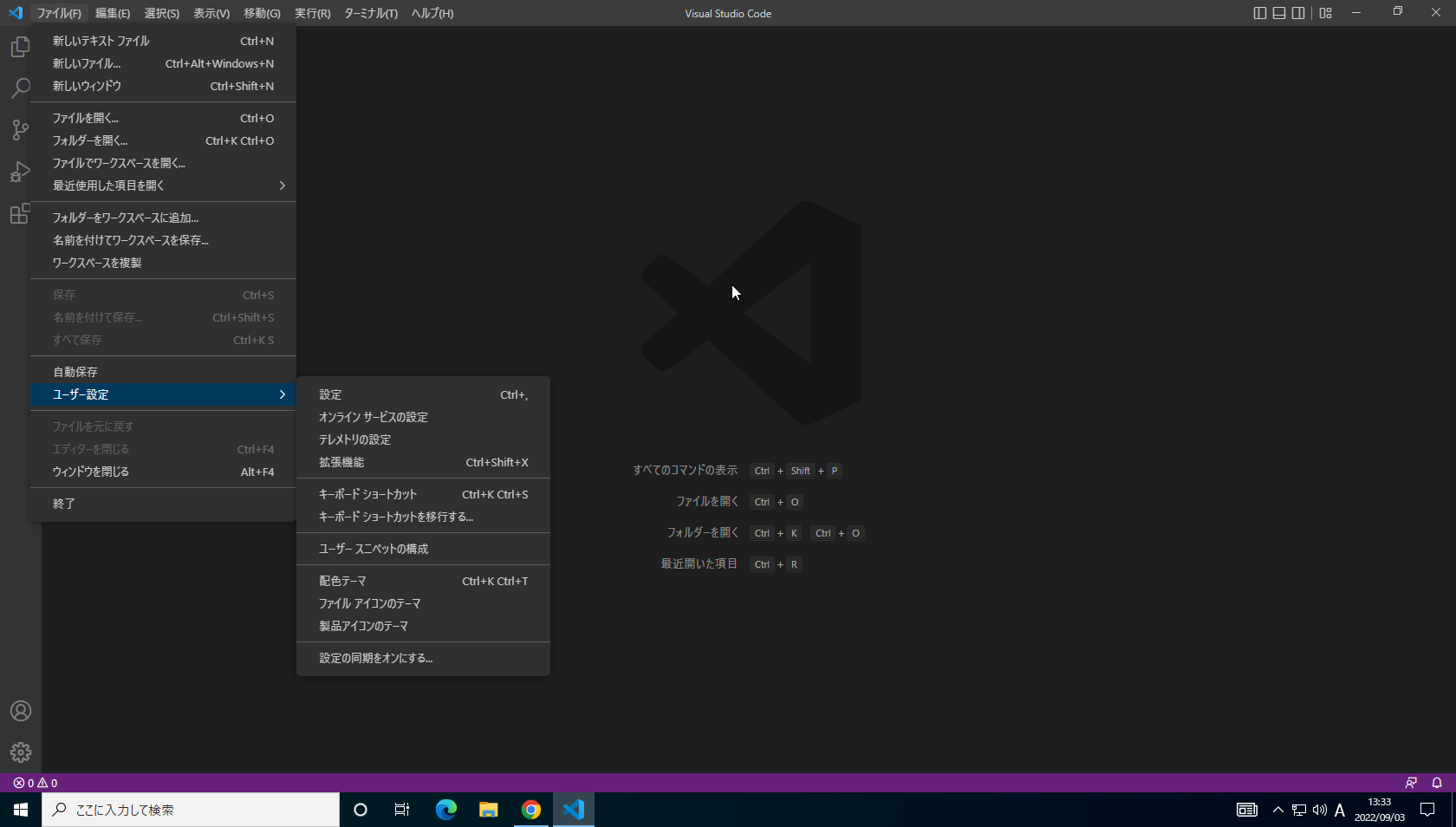1456x827 pixels.
Task: Open Google Chrome from taskbar
Action: pos(531,810)
